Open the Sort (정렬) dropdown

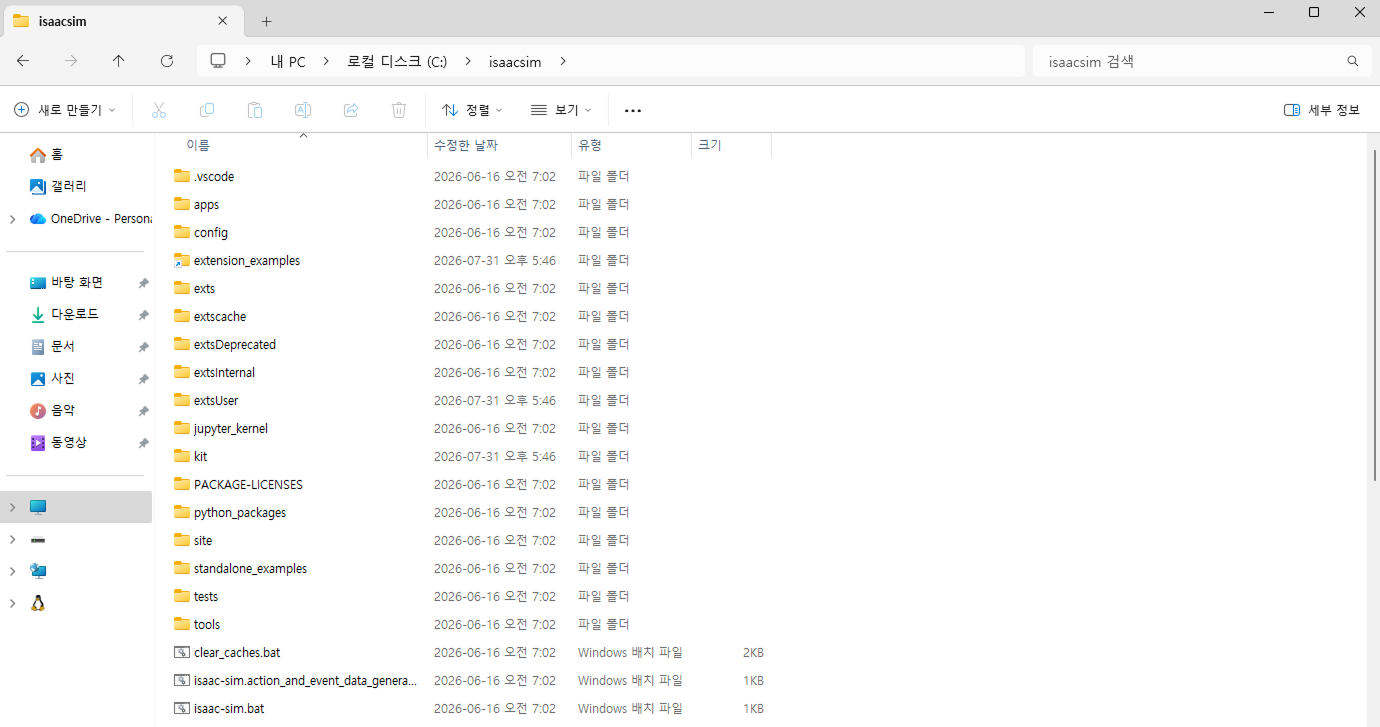click(472, 110)
